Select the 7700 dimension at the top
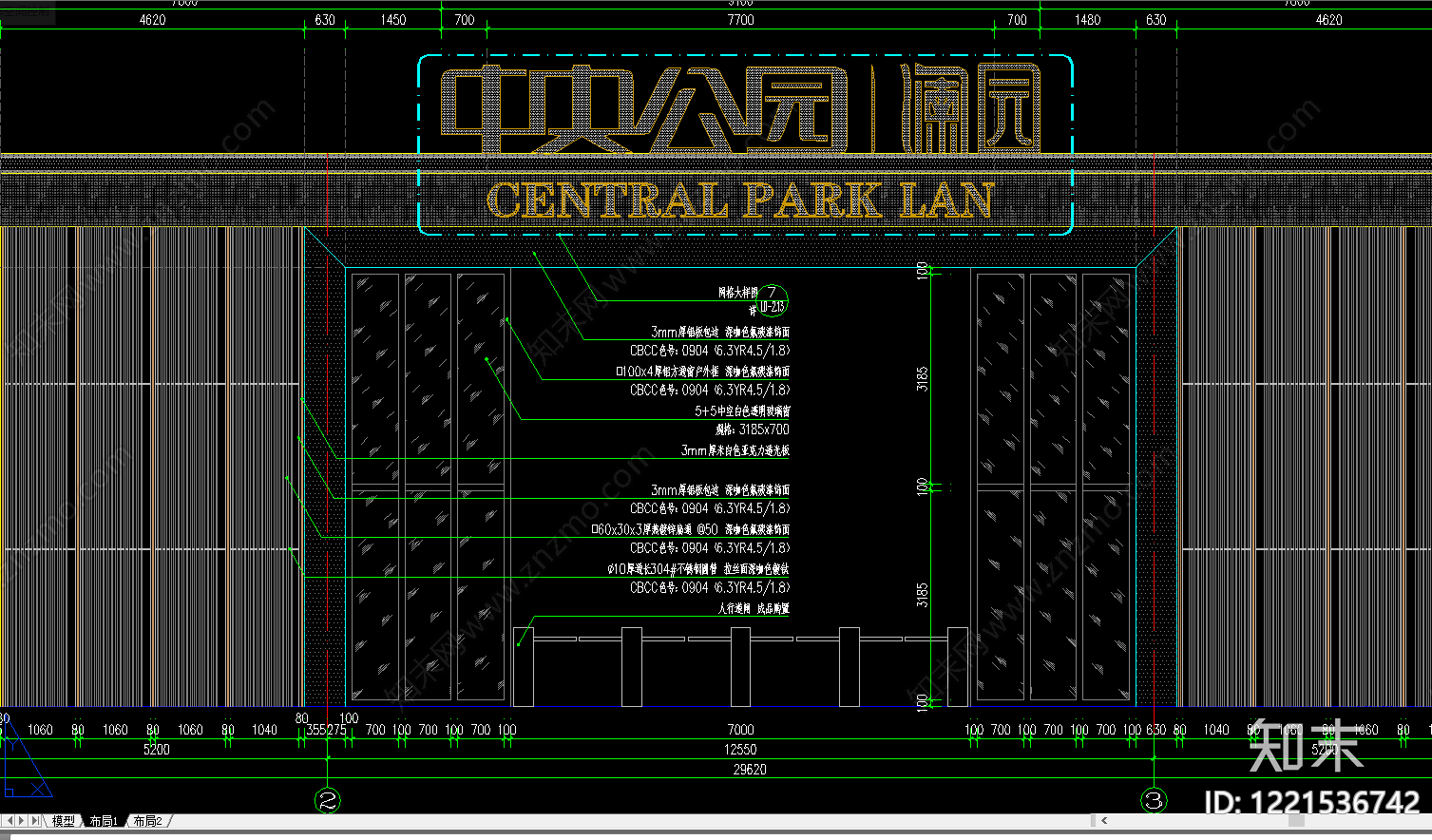Image resolution: width=1432 pixels, height=840 pixels. pyautogui.click(x=740, y=20)
